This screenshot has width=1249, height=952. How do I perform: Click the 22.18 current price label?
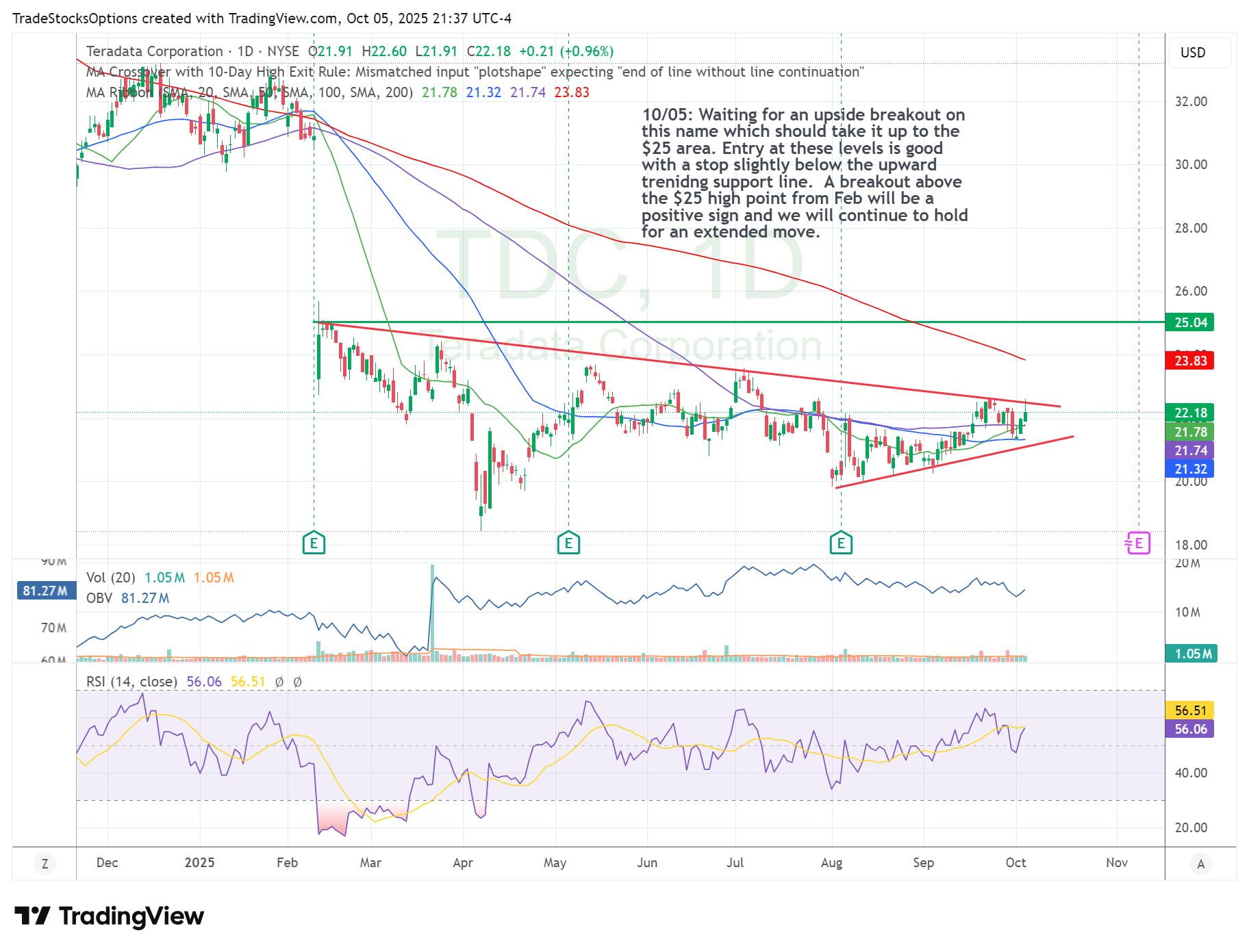[1189, 413]
